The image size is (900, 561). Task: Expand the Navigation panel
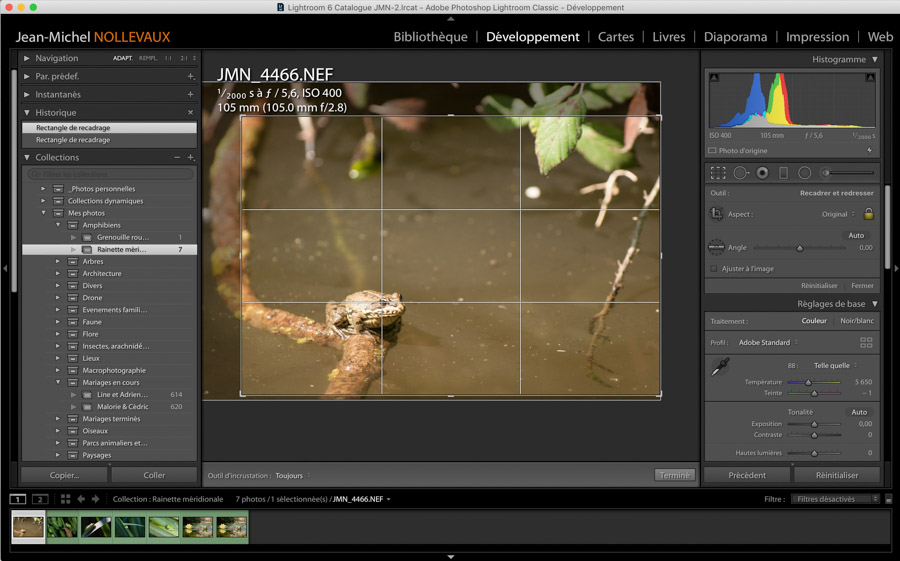pyautogui.click(x=27, y=58)
